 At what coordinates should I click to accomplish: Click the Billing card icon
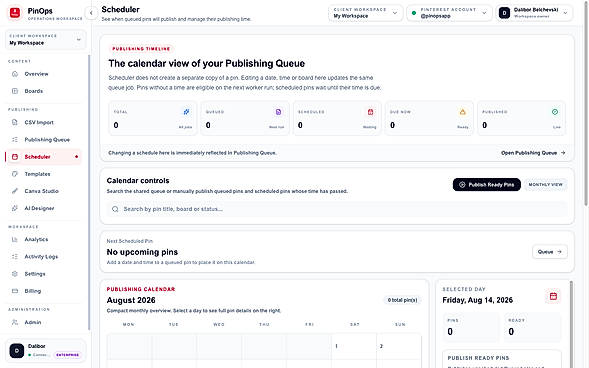click(15, 291)
